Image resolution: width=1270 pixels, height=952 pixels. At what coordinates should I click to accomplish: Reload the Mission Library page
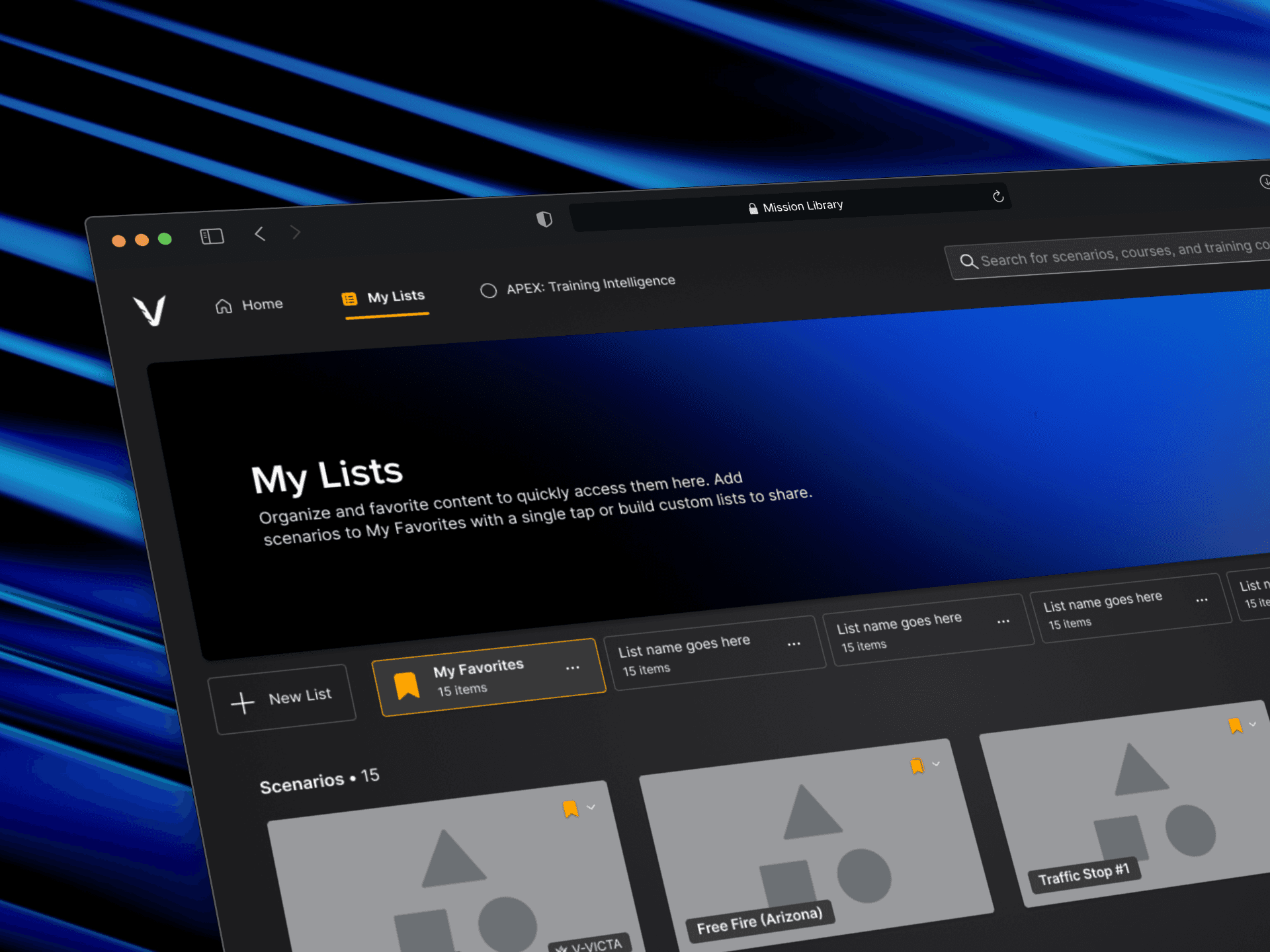pyautogui.click(x=998, y=196)
